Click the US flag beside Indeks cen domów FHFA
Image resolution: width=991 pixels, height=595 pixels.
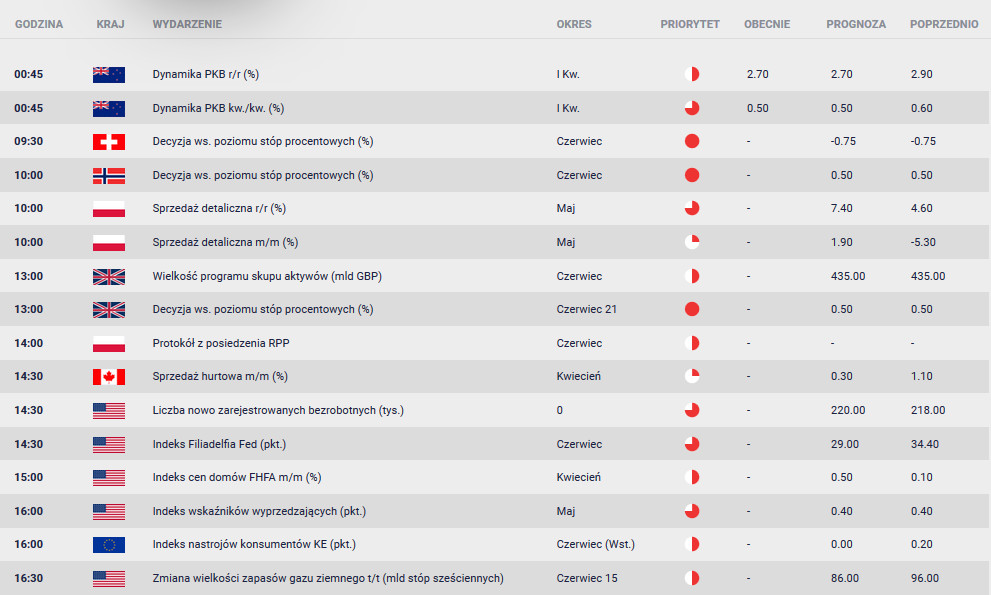pos(109,477)
